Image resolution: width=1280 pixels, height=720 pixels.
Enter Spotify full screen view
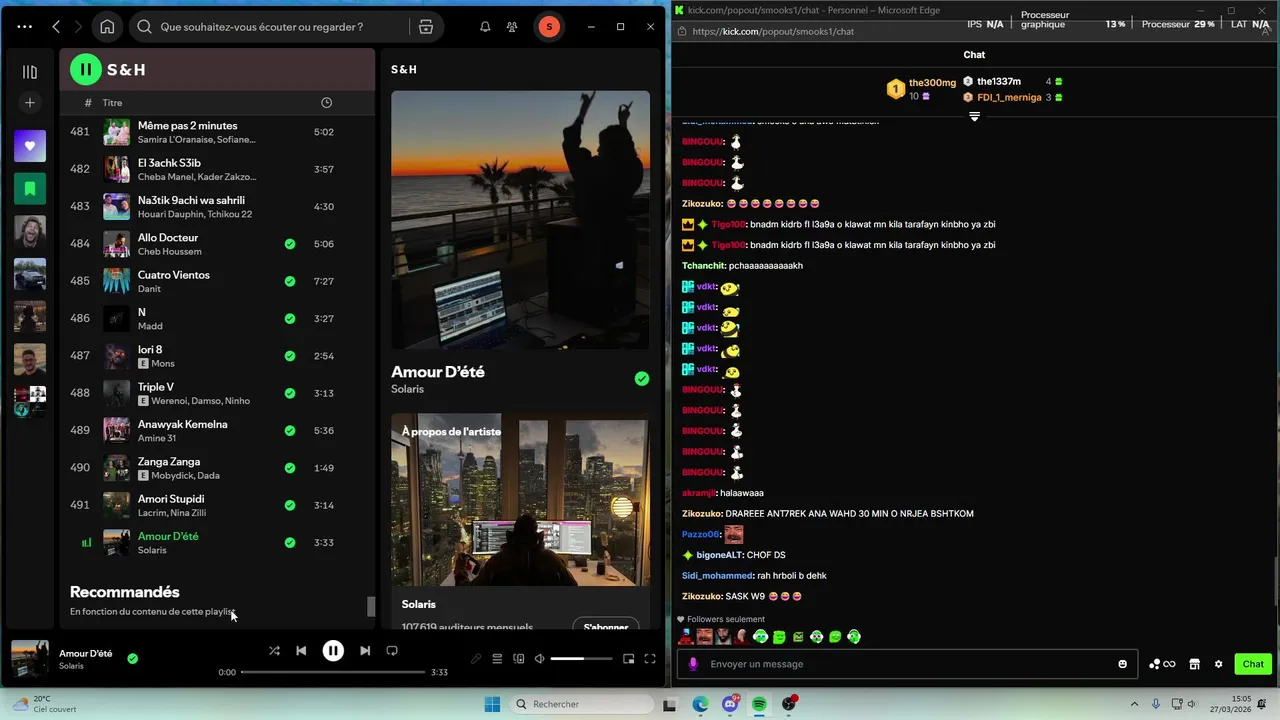click(650, 659)
